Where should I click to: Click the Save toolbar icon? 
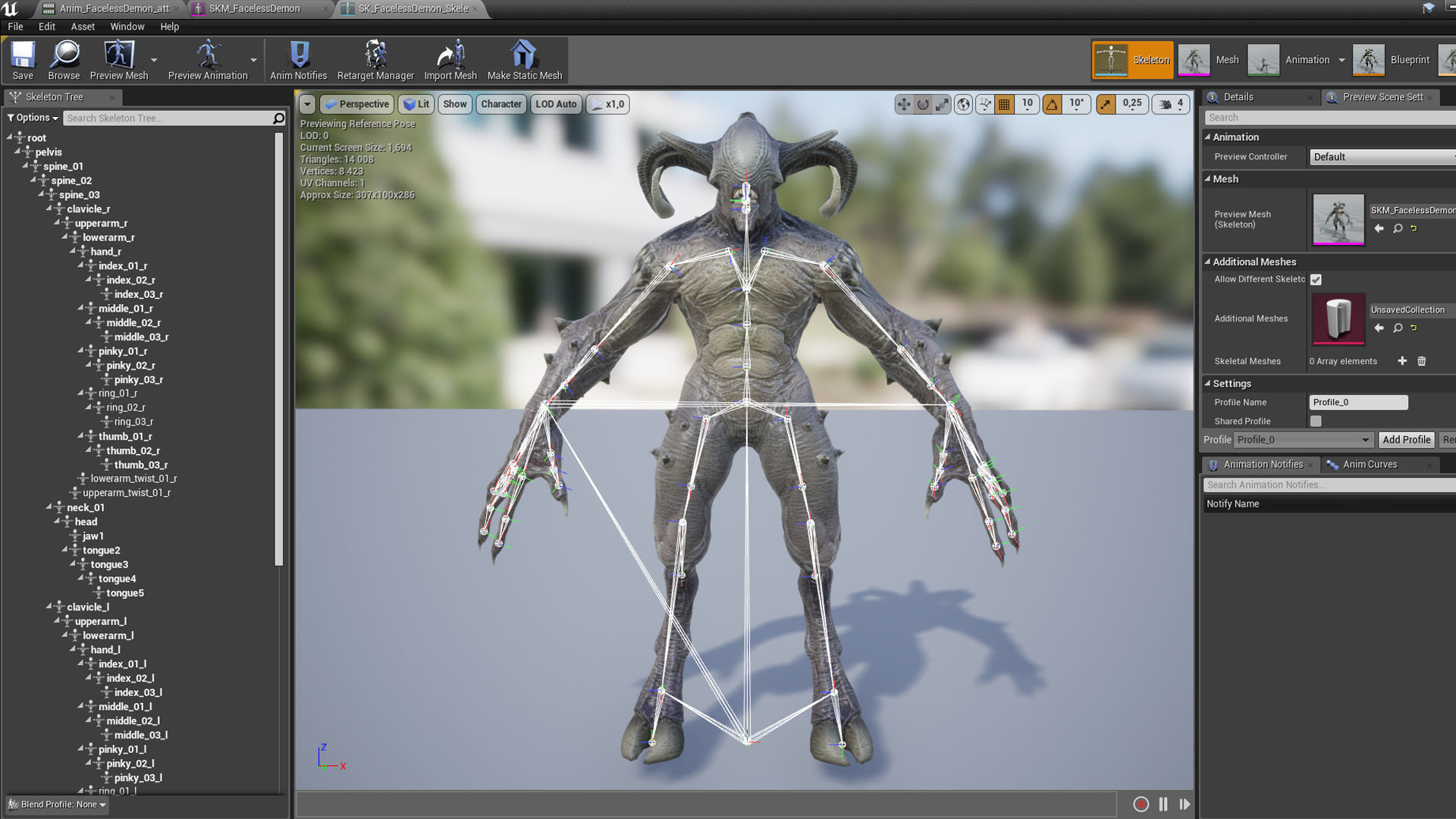(23, 60)
